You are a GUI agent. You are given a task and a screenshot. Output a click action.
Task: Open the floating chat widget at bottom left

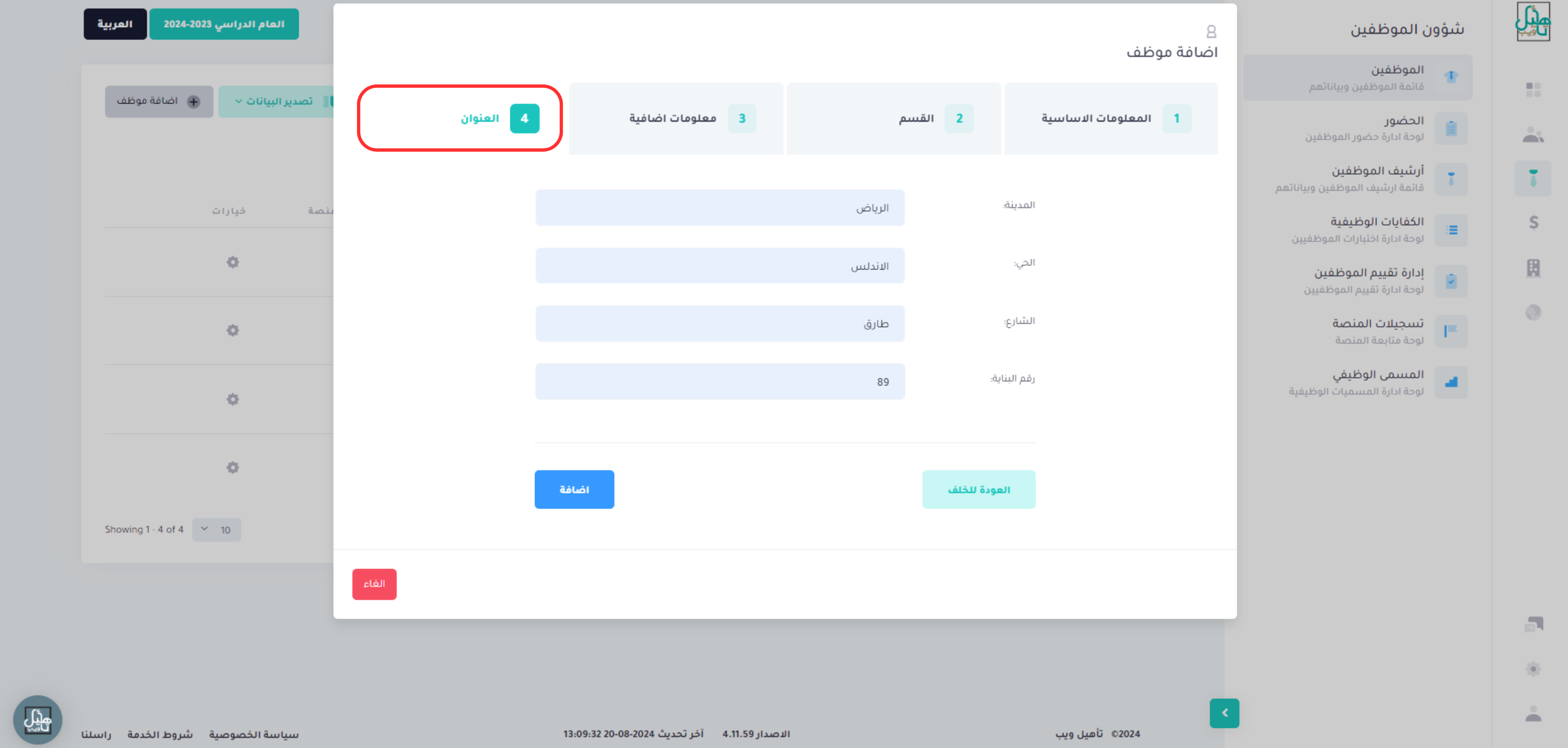[38, 720]
